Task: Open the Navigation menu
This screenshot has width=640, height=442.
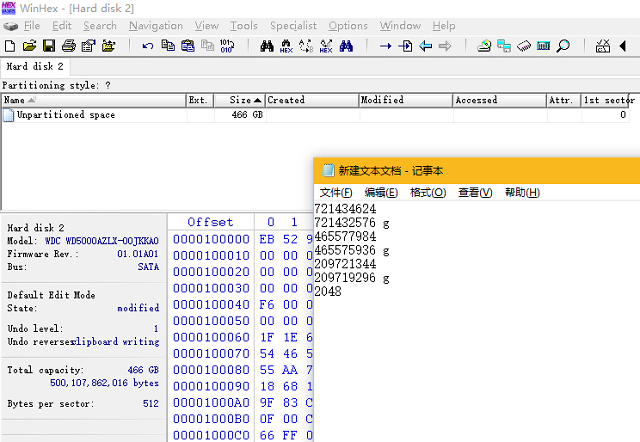Action: click(x=156, y=26)
